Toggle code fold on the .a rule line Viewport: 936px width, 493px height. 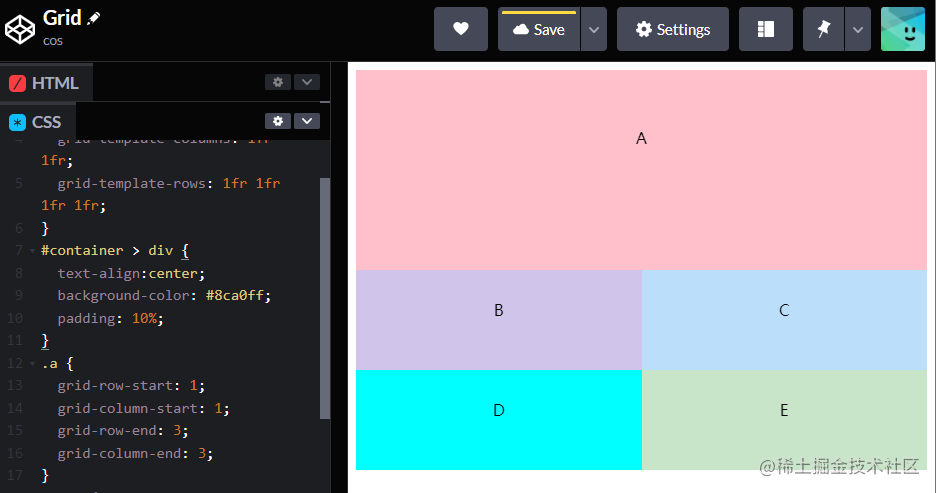pyautogui.click(x=32, y=363)
